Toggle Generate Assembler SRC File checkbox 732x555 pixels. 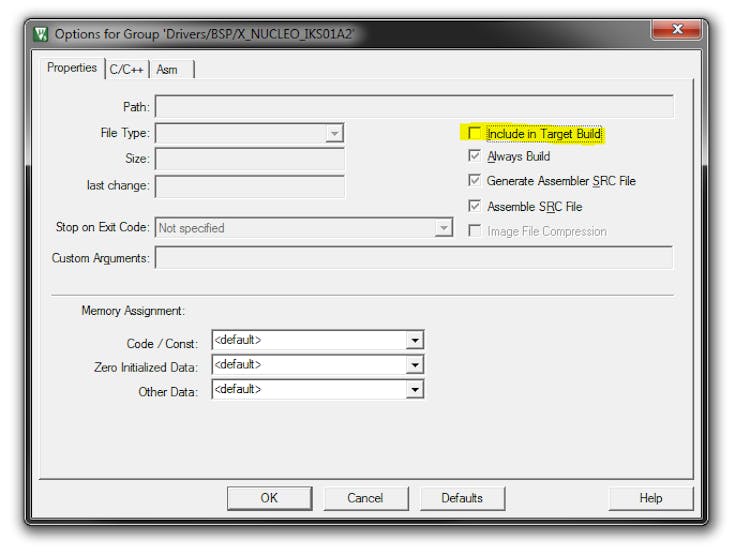(474, 180)
